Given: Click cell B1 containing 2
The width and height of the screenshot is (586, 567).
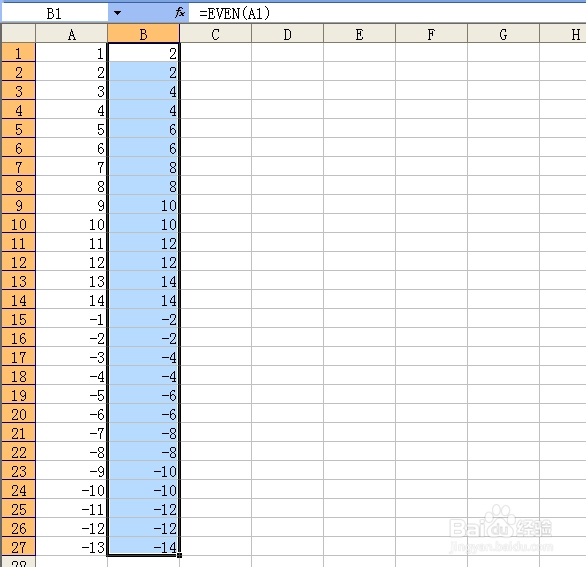Looking at the screenshot, I should [x=144, y=53].
